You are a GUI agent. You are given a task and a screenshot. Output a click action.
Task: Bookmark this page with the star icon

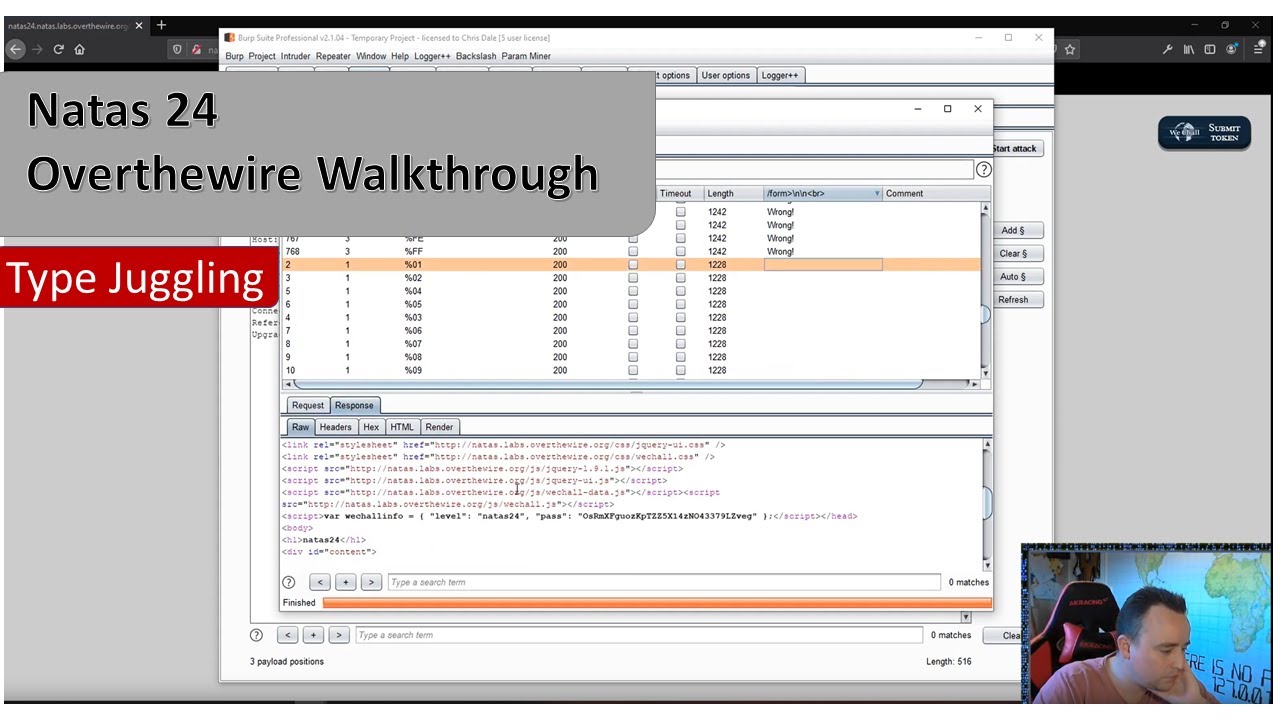coord(1069,49)
